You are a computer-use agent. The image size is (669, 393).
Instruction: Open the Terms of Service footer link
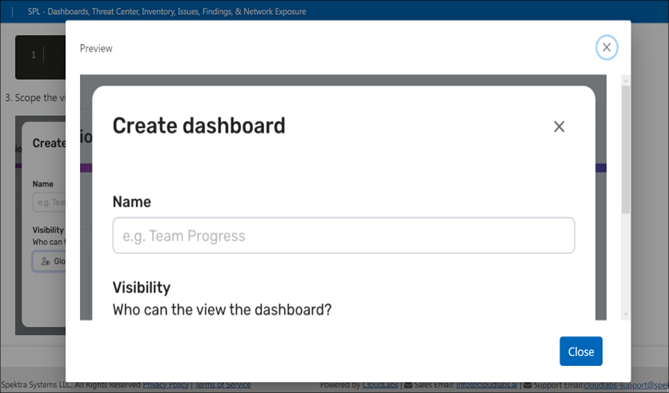click(x=223, y=385)
